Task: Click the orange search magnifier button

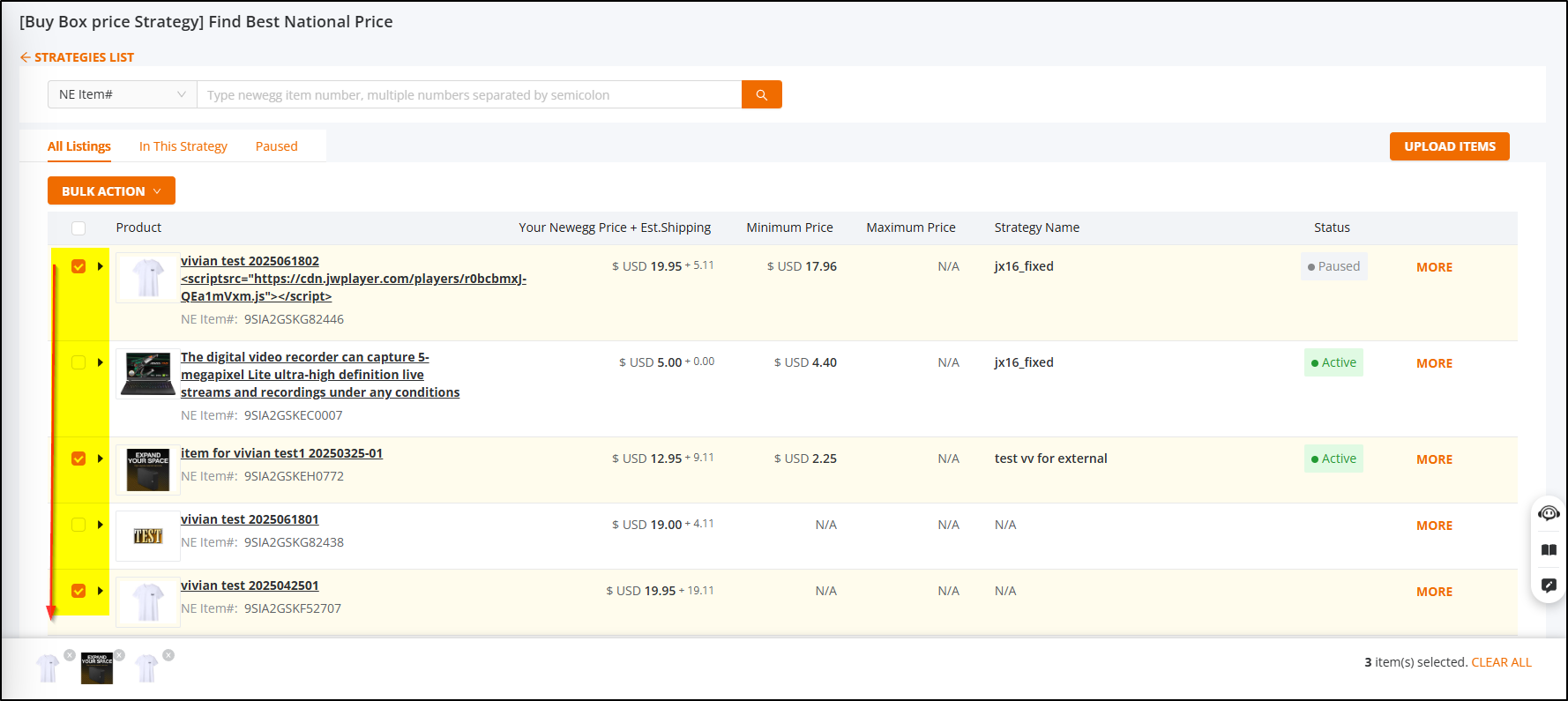Action: coord(762,94)
